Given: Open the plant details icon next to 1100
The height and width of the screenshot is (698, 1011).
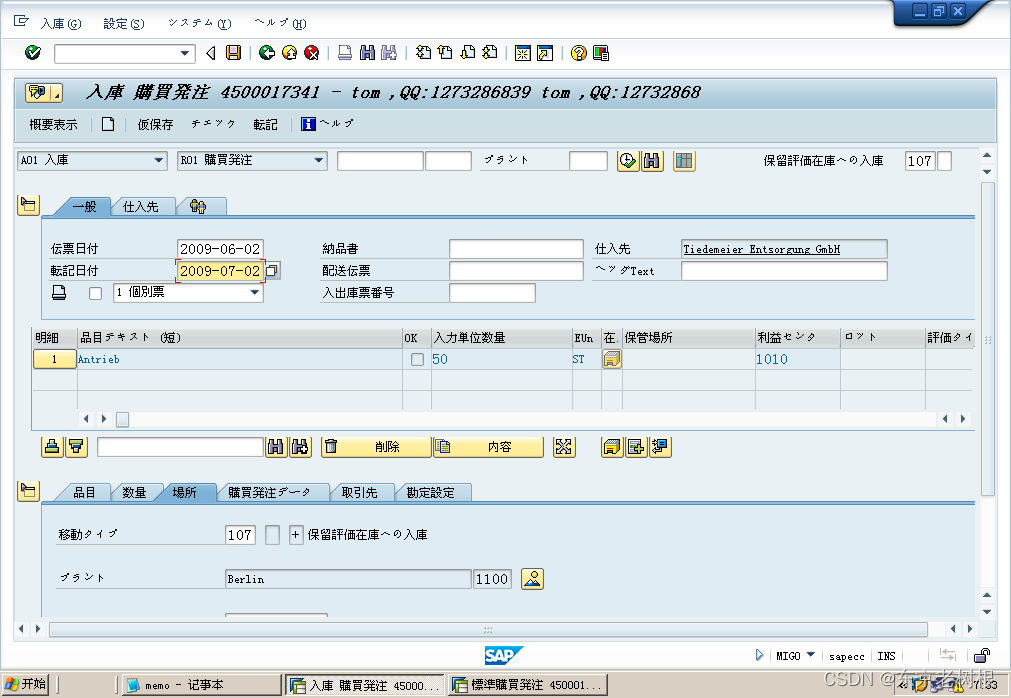Looking at the screenshot, I should 532,579.
